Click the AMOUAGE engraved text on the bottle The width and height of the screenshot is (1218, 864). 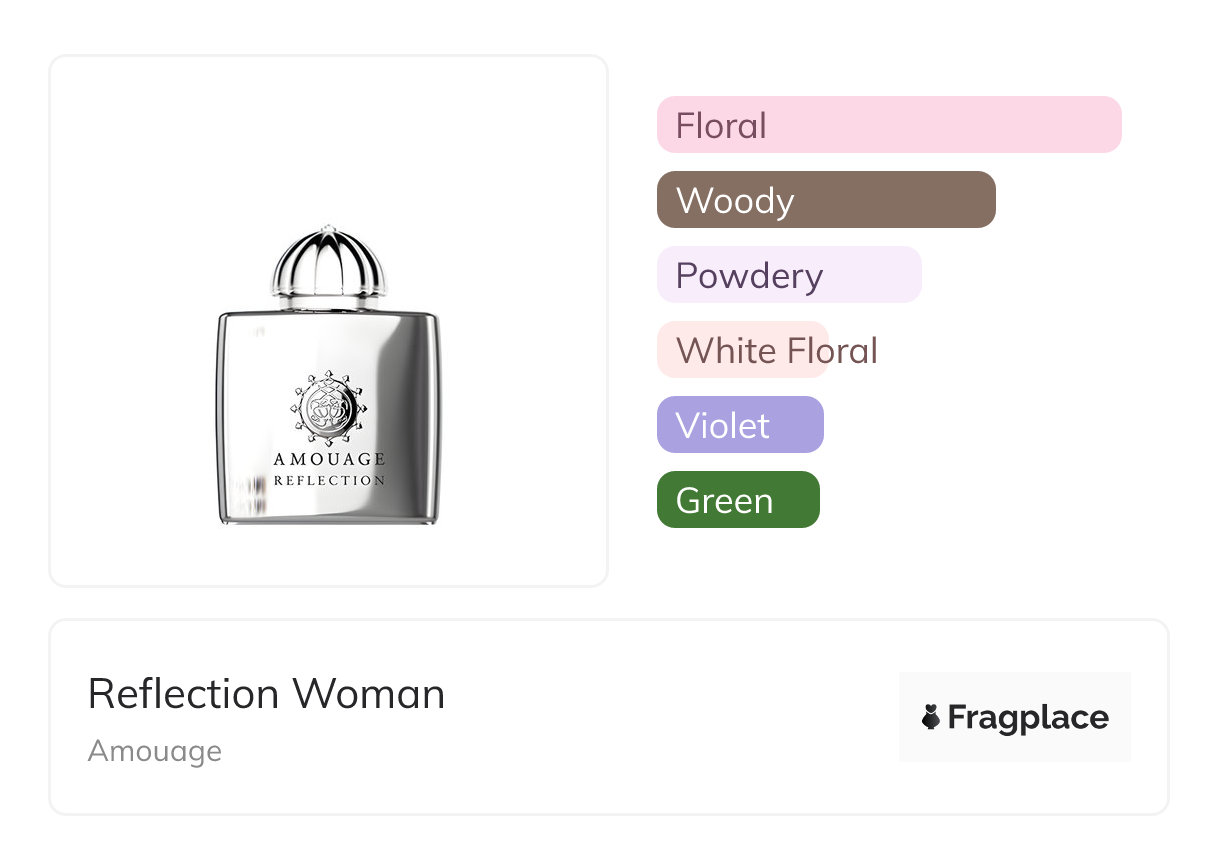tap(329, 460)
